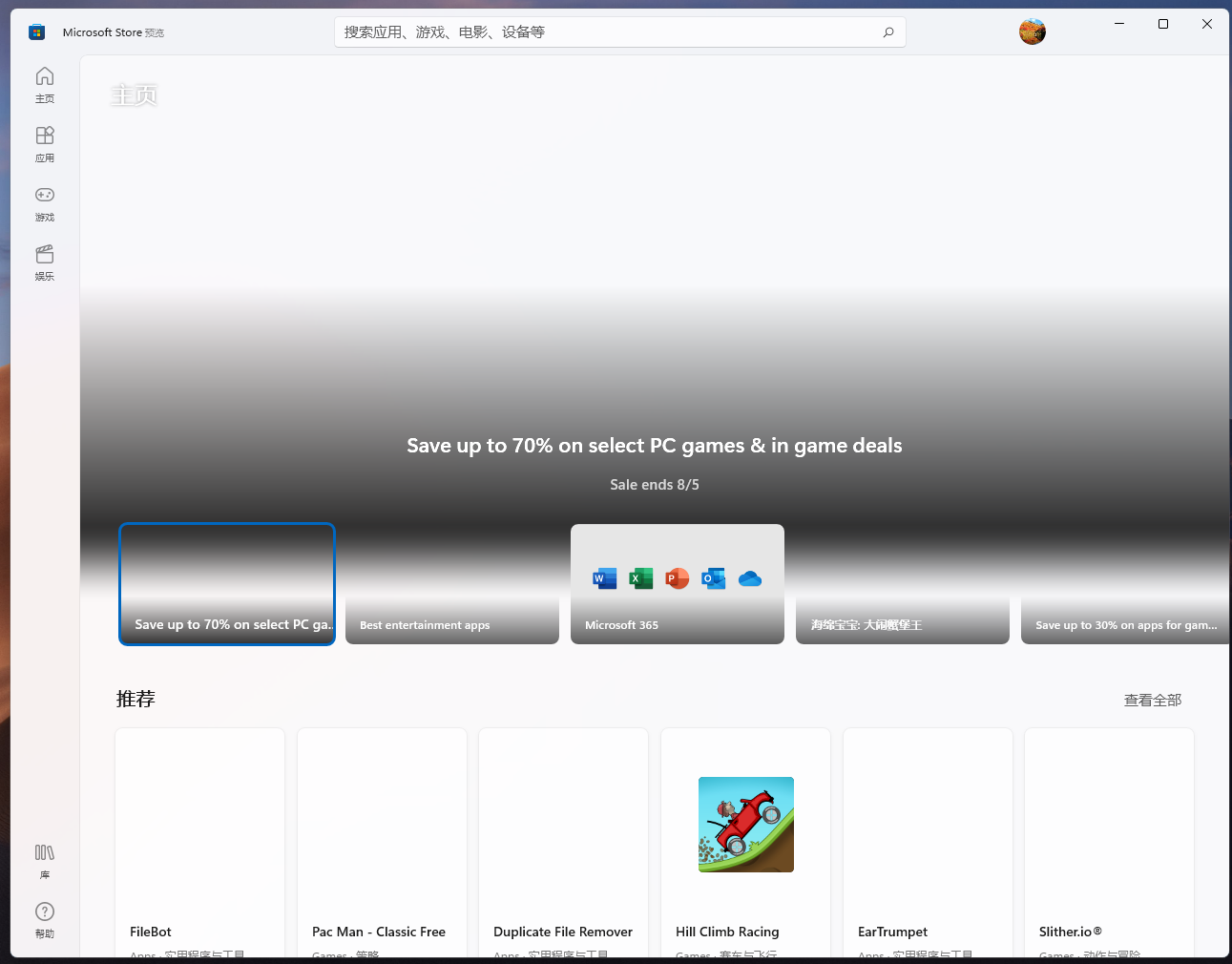Click the PowerPoint icon in Microsoft 365 card
This screenshot has width=1232, height=964.
[678, 578]
